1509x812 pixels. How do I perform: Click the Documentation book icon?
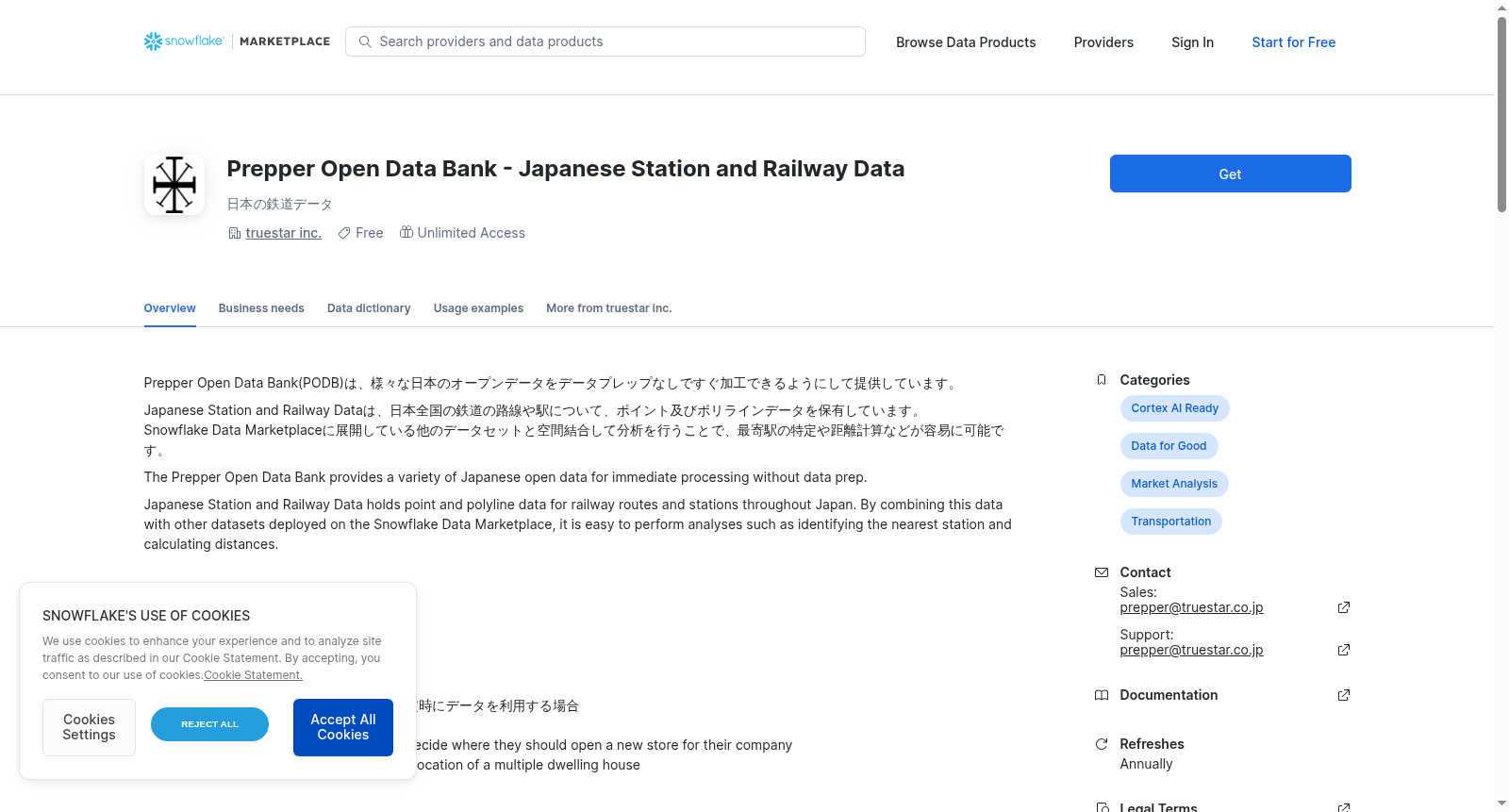[x=1102, y=695]
